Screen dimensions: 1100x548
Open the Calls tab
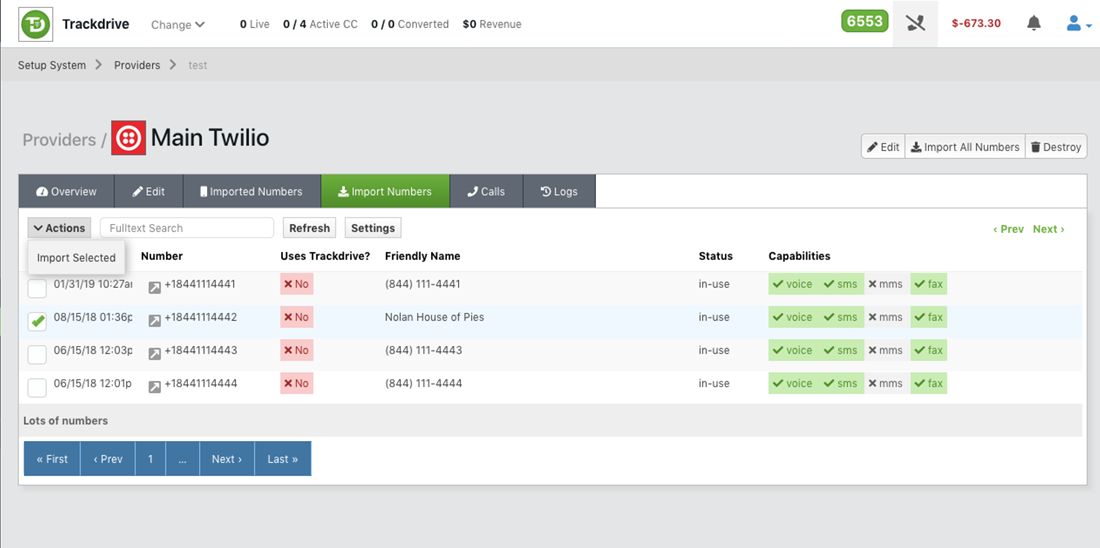coord(486,192)
